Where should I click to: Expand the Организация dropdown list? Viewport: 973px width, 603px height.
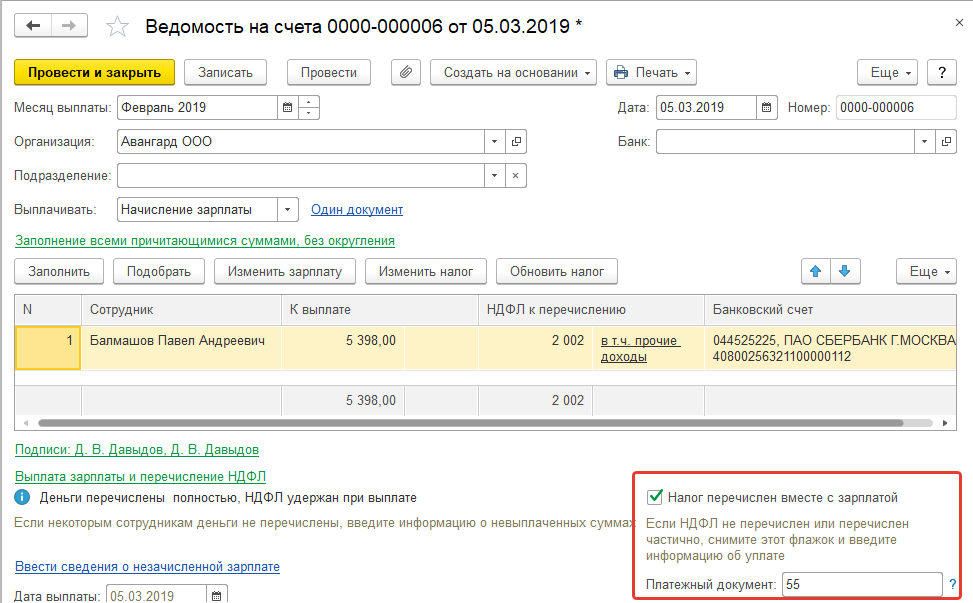495,141
